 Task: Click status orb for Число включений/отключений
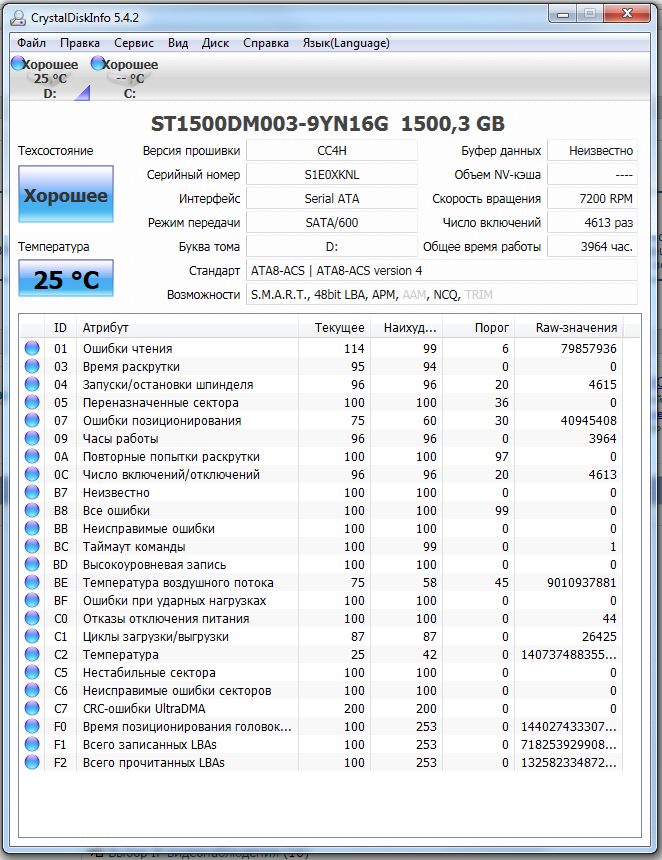[32, 474]
